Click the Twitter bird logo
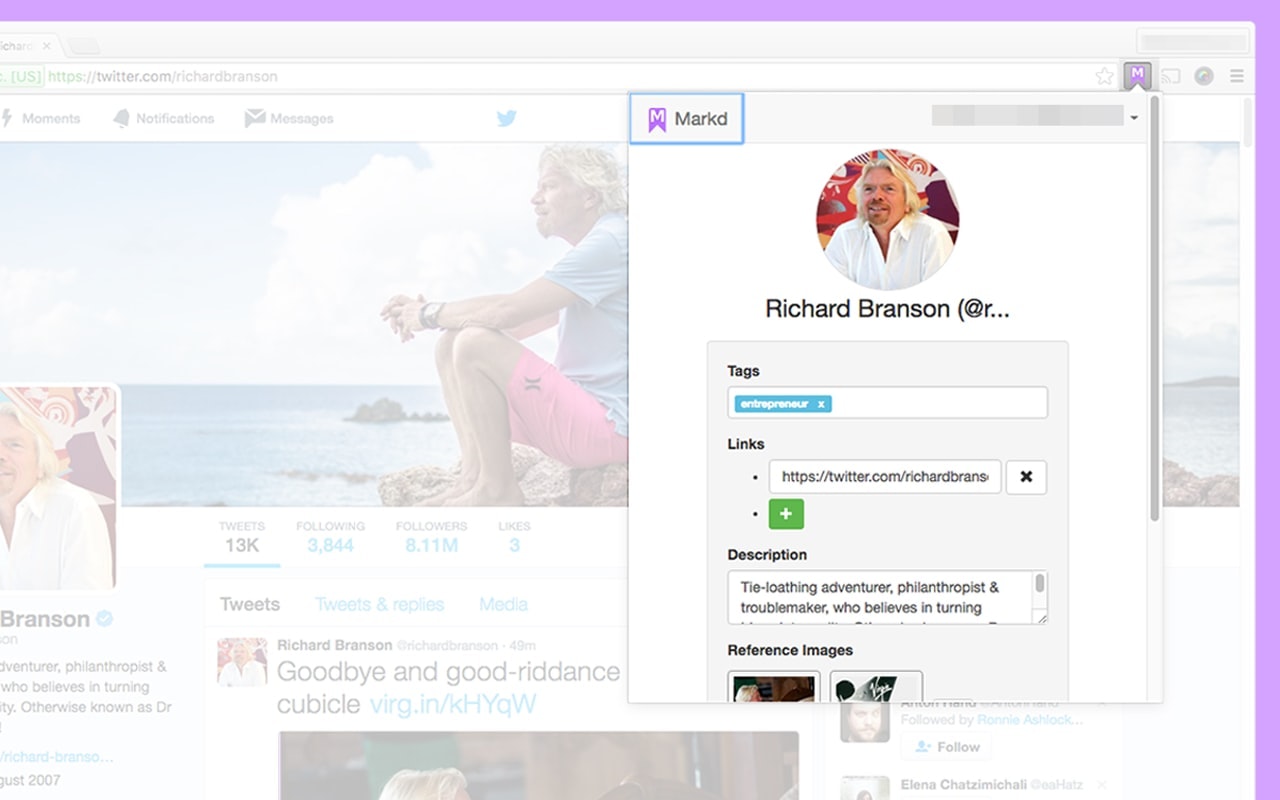The image size is (1280, 800). pyautogui.click(x=507, y=118)
